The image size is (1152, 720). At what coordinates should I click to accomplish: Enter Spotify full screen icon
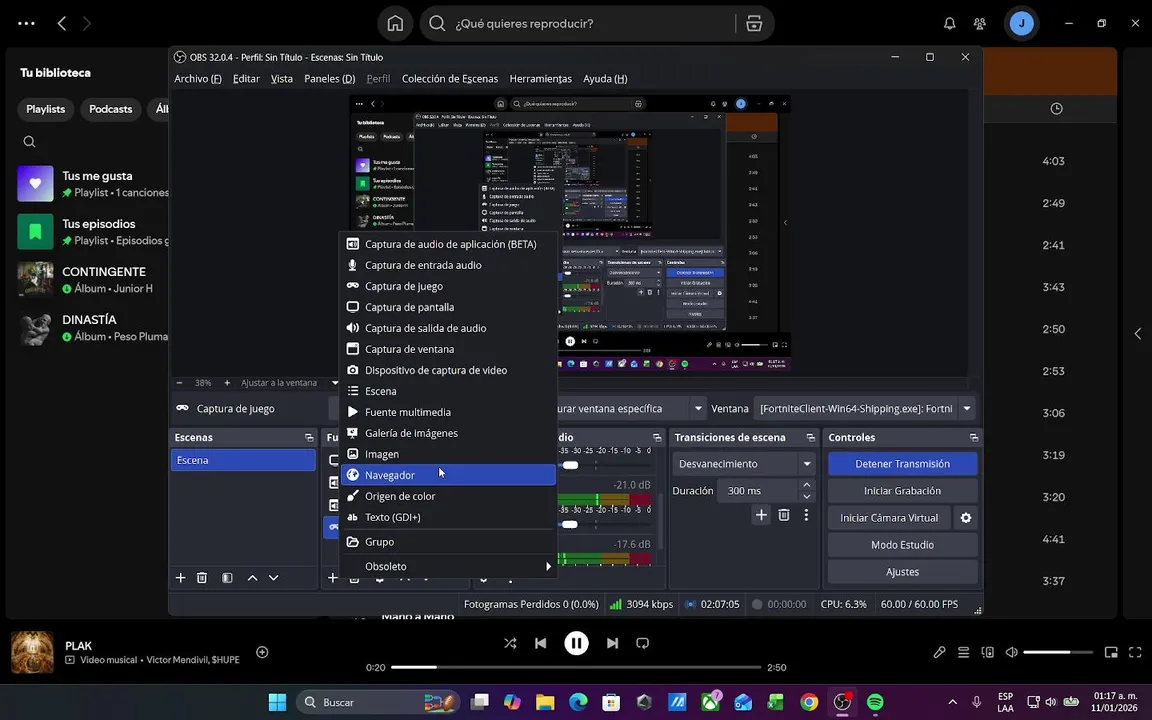[1135, 652]
